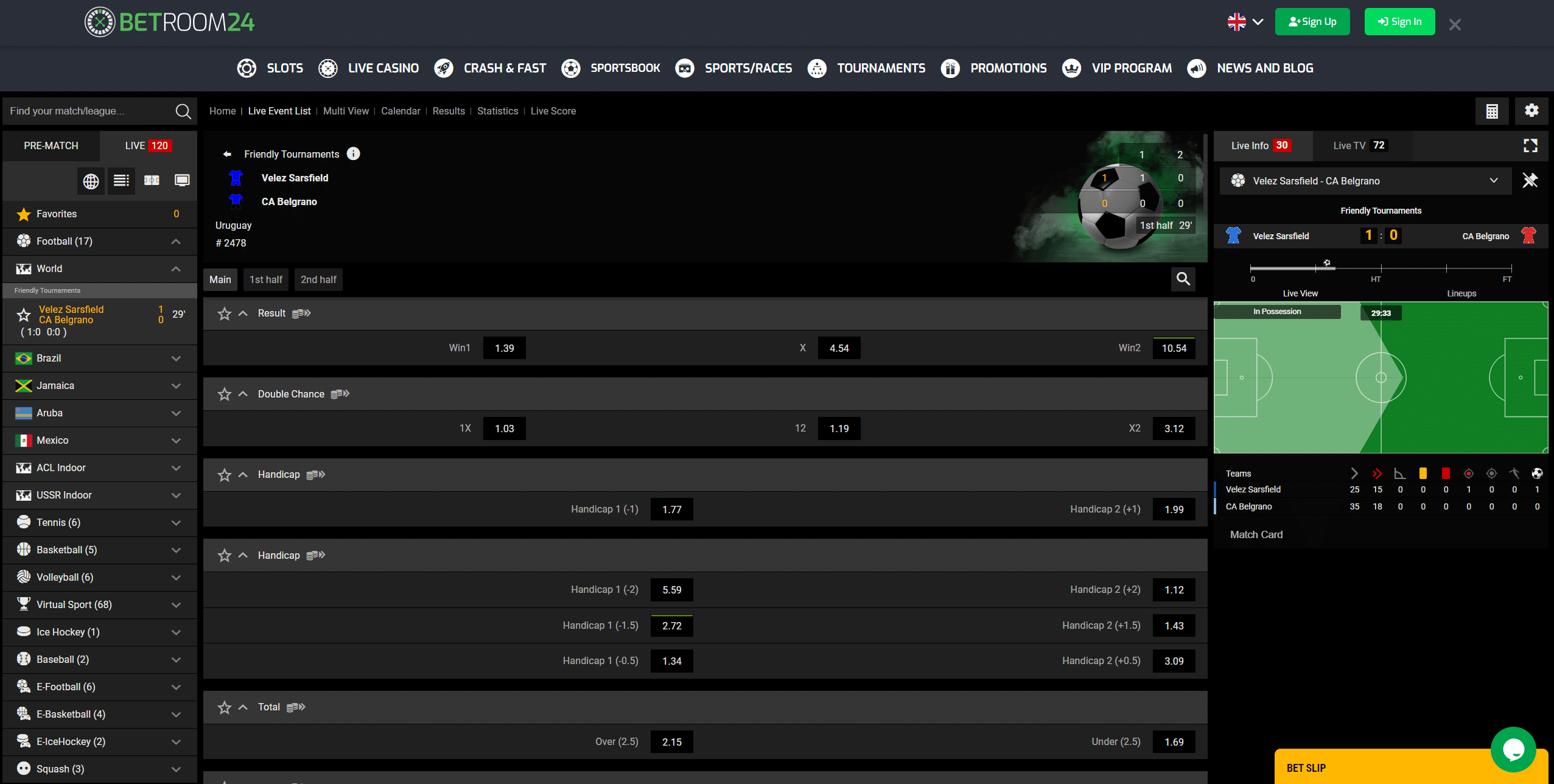This screenshot has height=784, width=1554.
Task: Switch to the PRE-MATCH tab
Action: 51,146
